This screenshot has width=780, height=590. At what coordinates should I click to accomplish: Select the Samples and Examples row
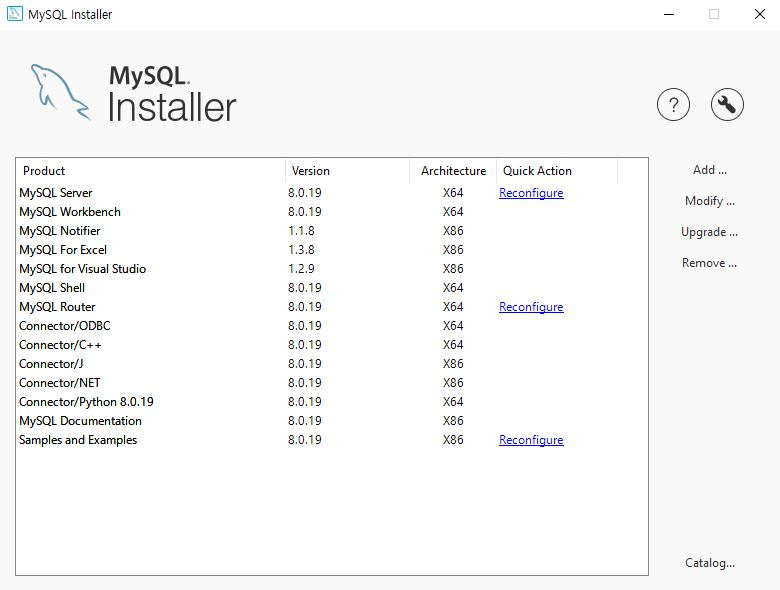pos(332,440)
